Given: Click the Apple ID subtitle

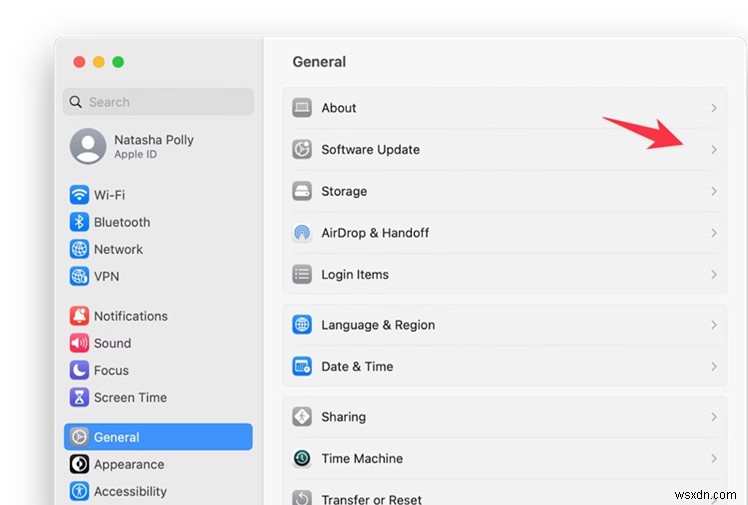Looking at the screenshot, I should (135, 155).
